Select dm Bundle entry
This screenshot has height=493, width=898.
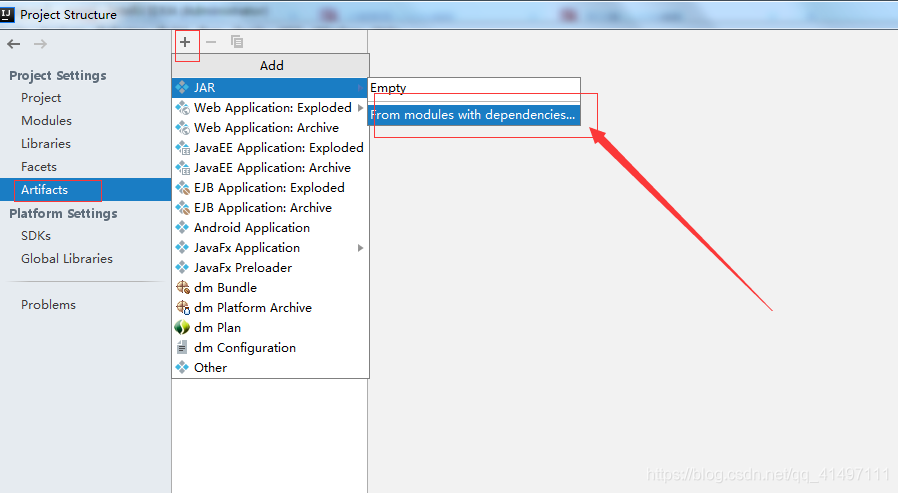click(270, 287)
